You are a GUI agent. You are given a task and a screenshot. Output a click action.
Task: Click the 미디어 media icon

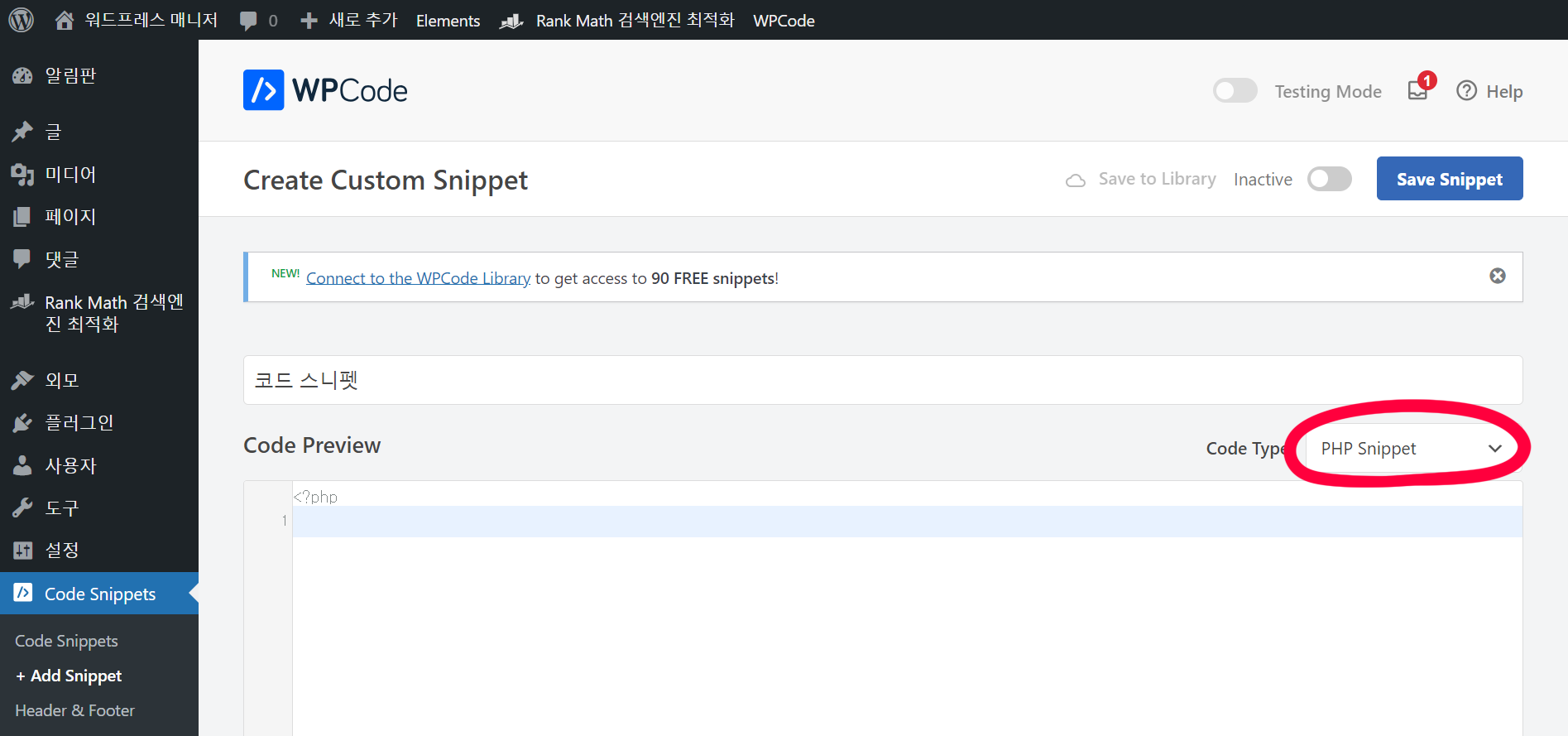coord(22,174)
